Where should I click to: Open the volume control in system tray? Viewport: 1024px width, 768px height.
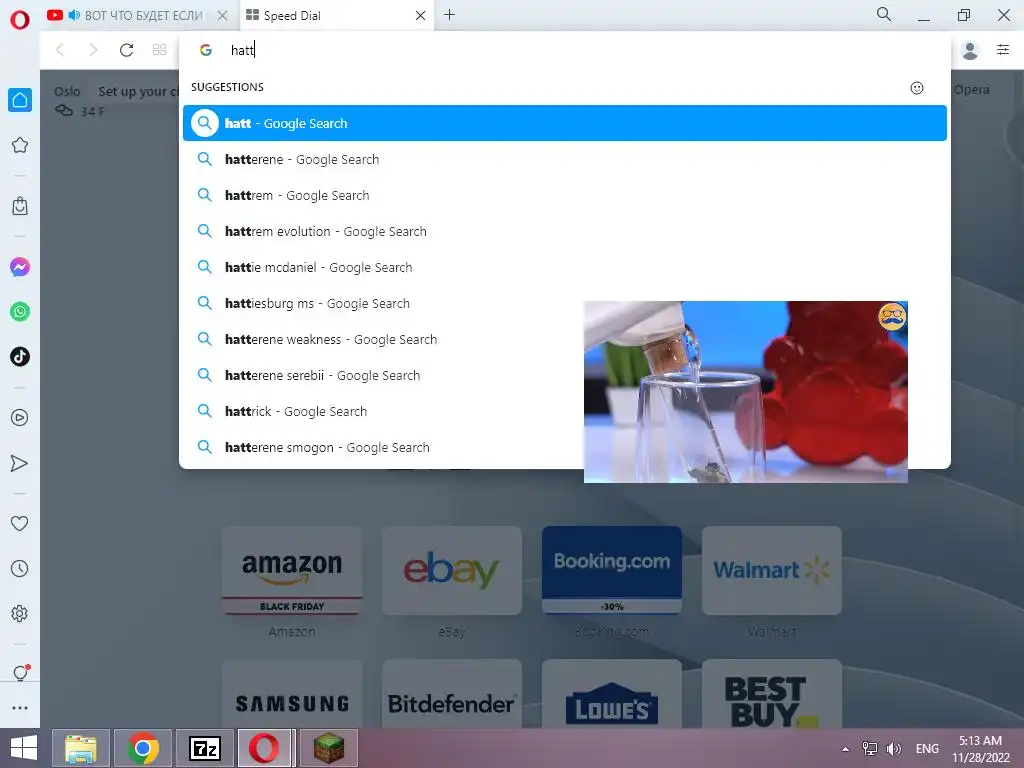click(894, 749)
